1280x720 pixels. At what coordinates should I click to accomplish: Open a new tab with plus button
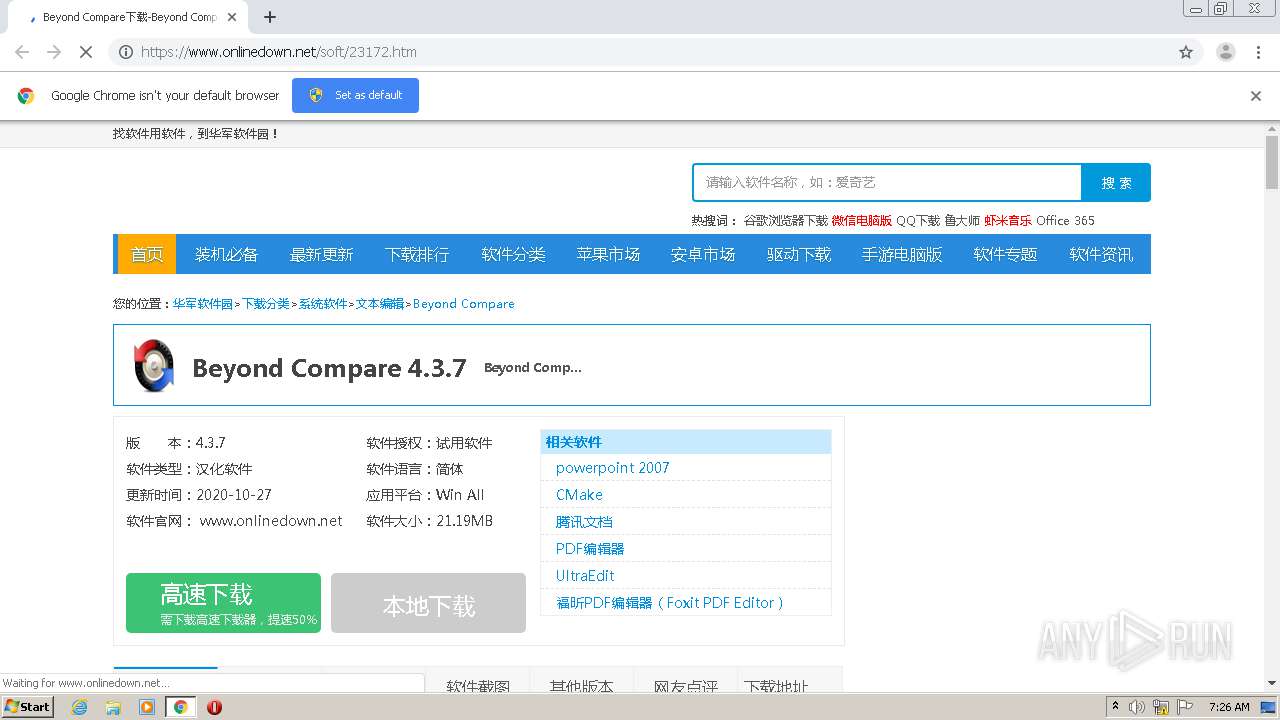click(270, 17)
